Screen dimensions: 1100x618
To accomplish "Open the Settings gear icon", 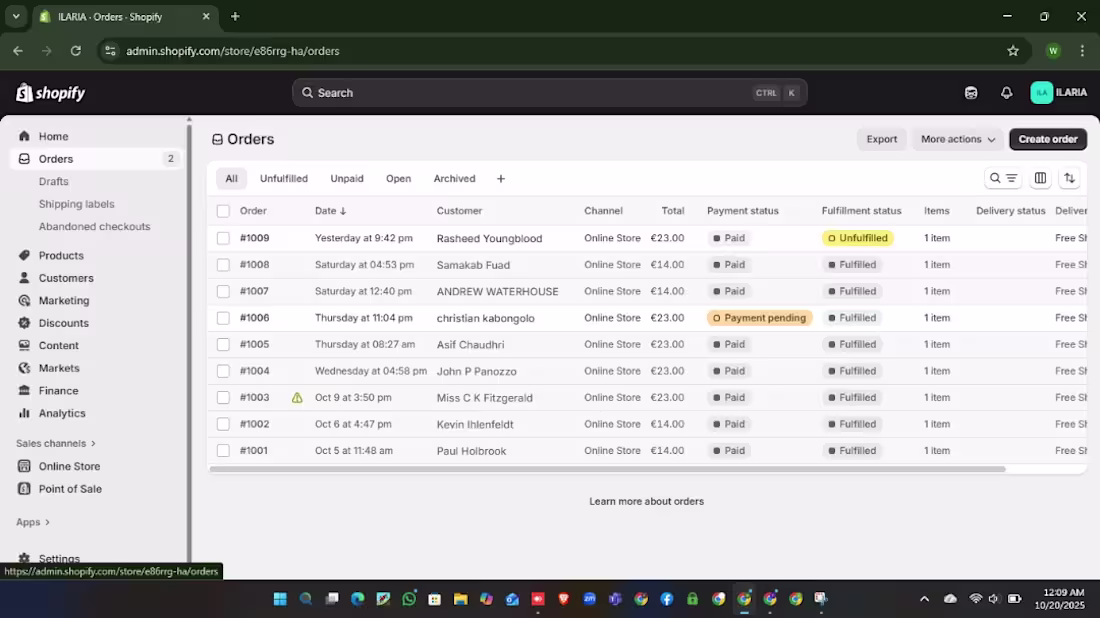I will pos(25,558).
